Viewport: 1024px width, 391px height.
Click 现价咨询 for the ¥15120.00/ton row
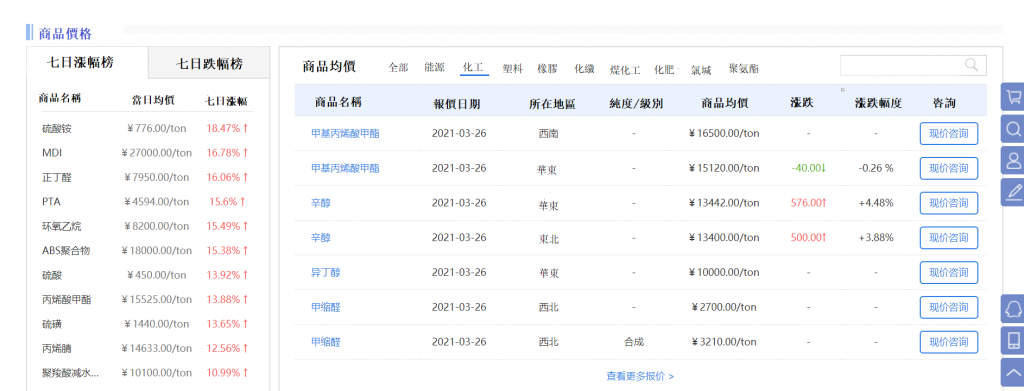click(x=949, y=168)
